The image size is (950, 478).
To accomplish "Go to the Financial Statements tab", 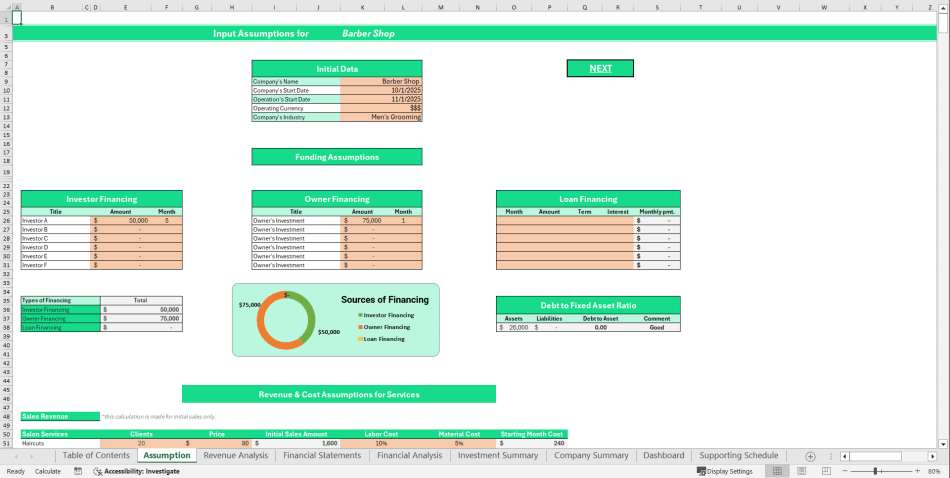I will (x=322, y=456).
